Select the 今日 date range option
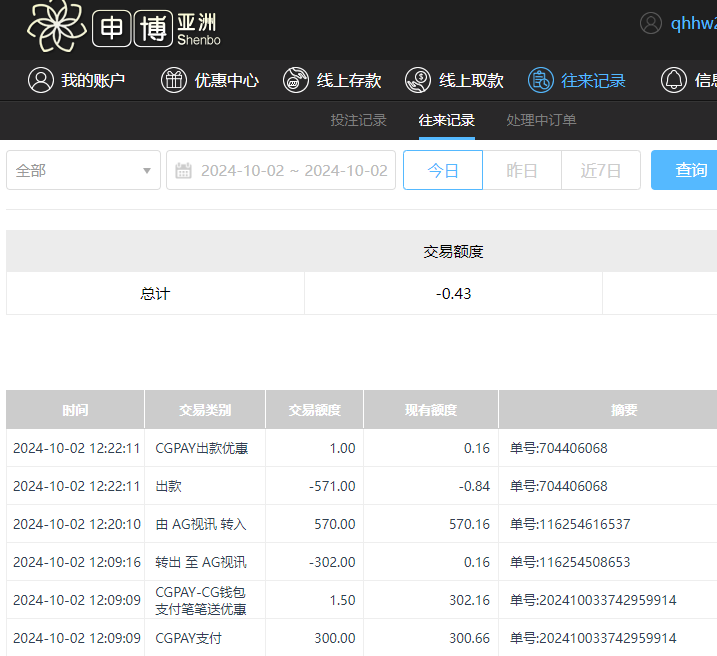717x656 pixels. (x=442, y=170)
